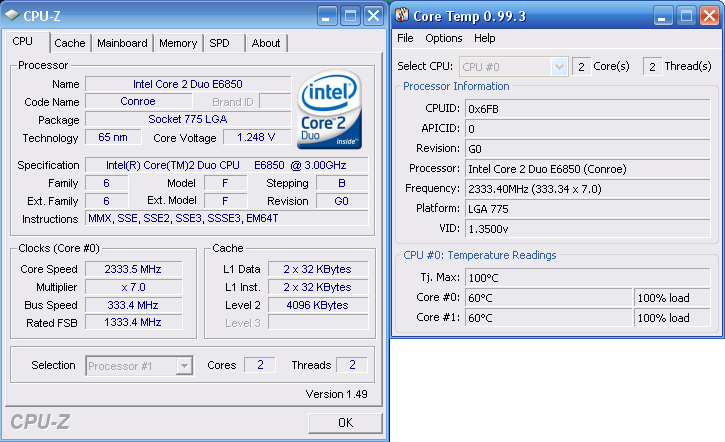Open the Mainboard tab in CPU-Z

(x=122, y=43)
